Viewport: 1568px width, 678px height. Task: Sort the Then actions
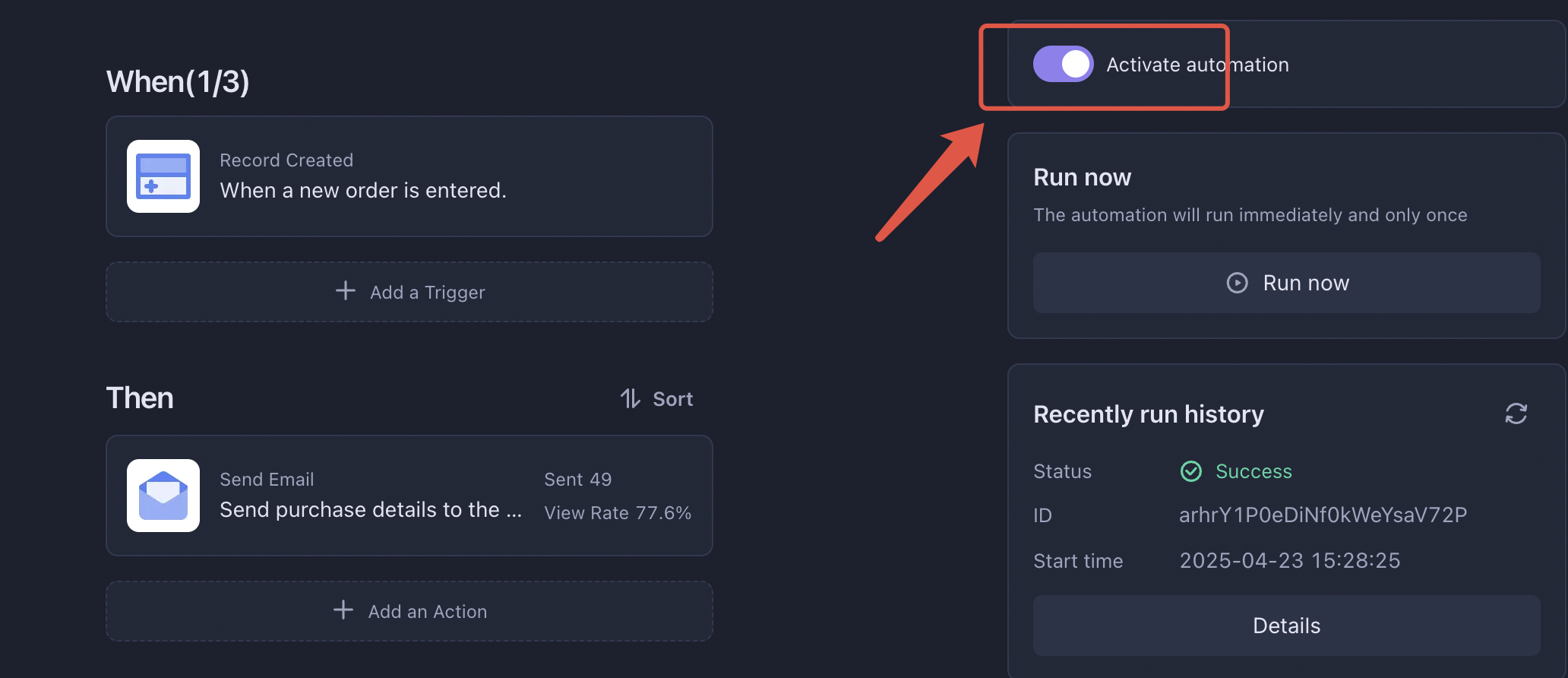pos(656,398)
